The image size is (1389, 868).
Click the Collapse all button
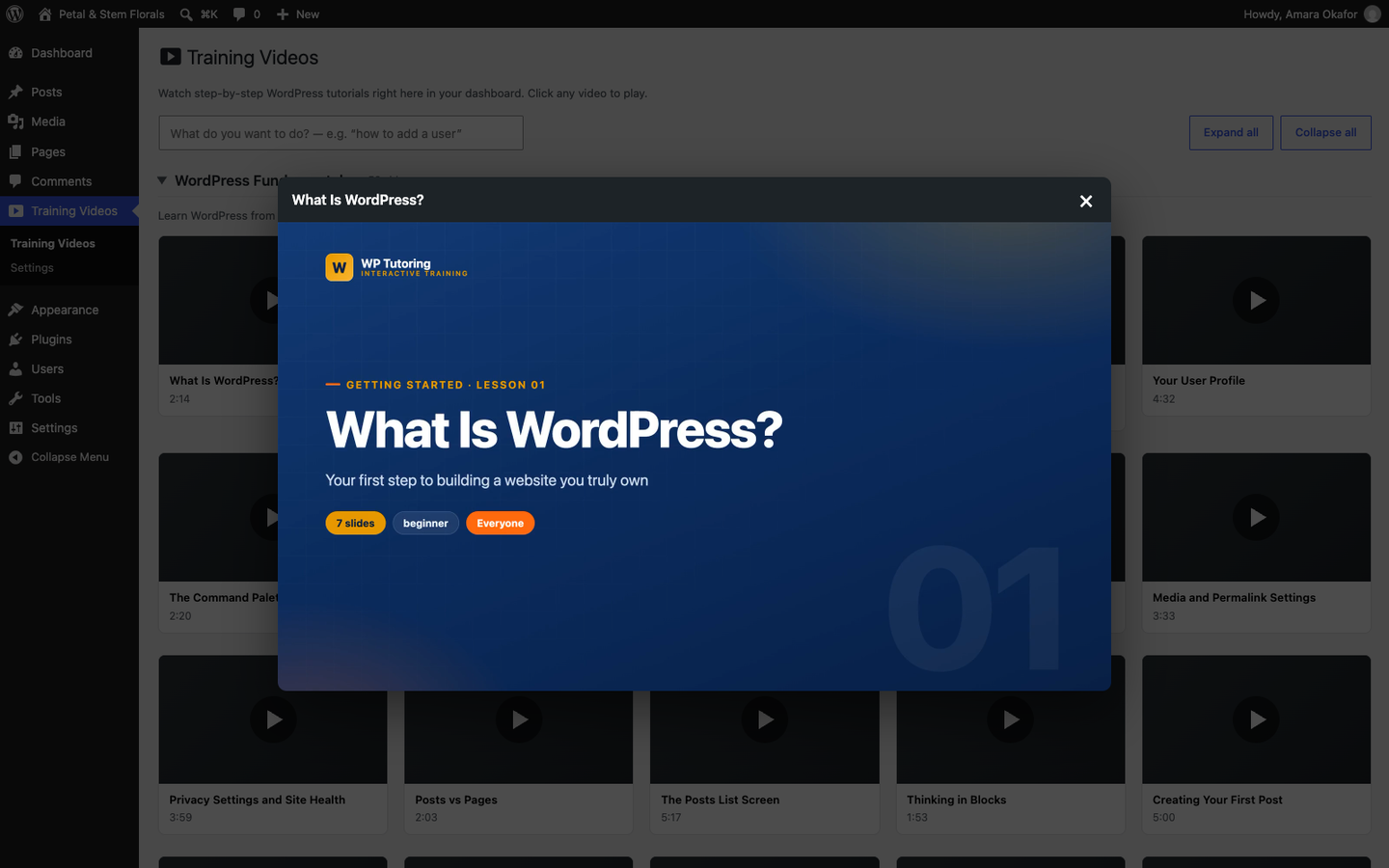coord(1325,133)
